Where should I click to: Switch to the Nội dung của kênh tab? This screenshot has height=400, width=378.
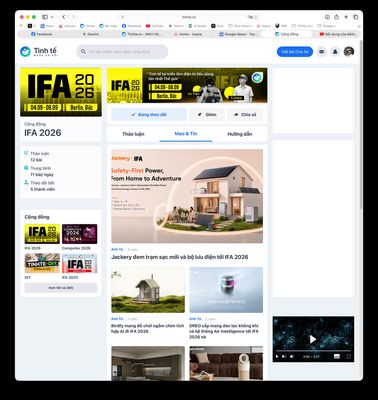338,34
